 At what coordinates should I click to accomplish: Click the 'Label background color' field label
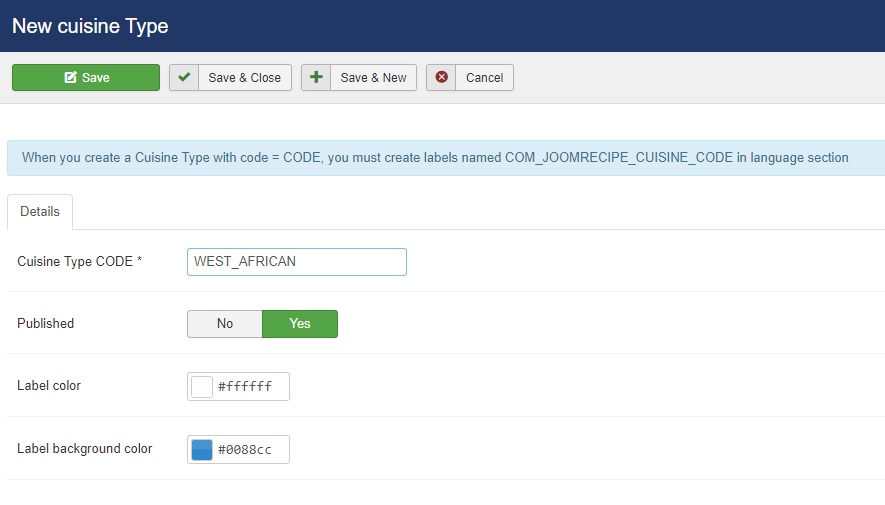point(85,449)
